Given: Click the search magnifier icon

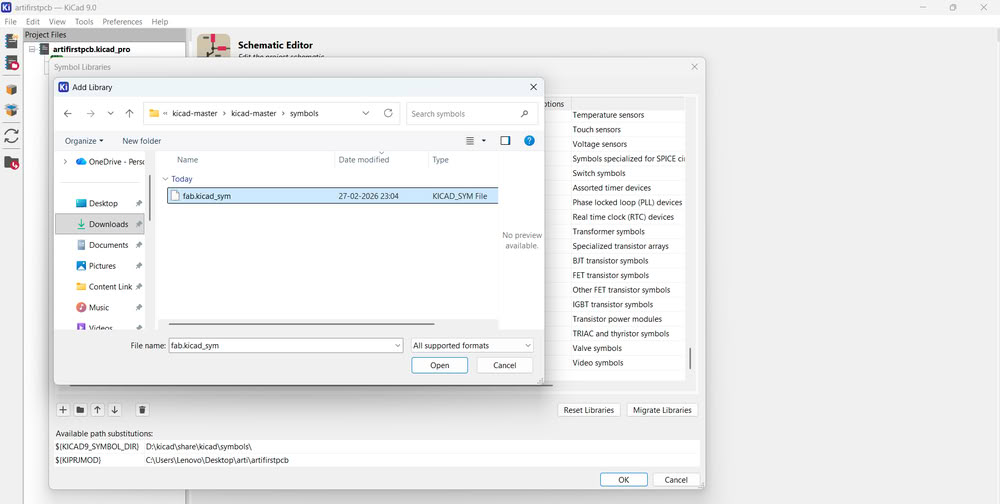Looking at the screenshot, I should [x=524, y=114].
